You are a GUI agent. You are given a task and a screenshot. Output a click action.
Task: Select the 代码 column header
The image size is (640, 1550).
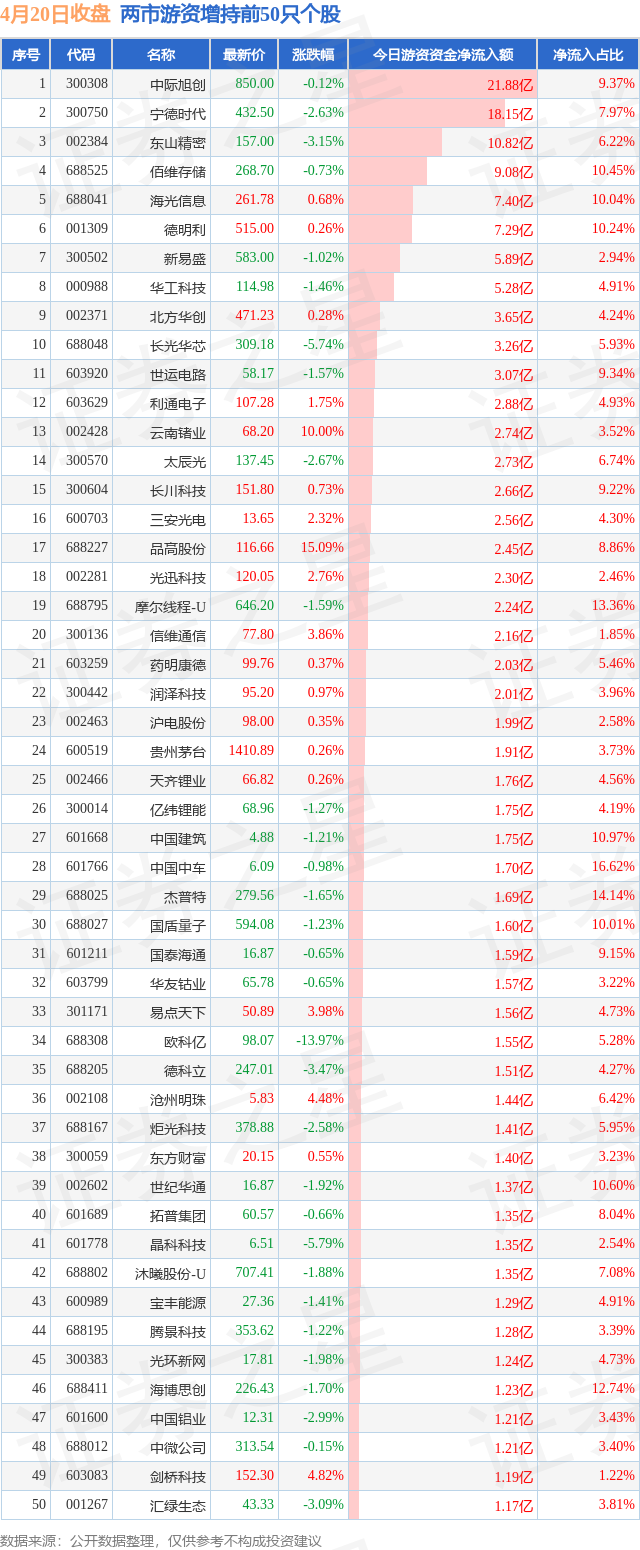81,54
